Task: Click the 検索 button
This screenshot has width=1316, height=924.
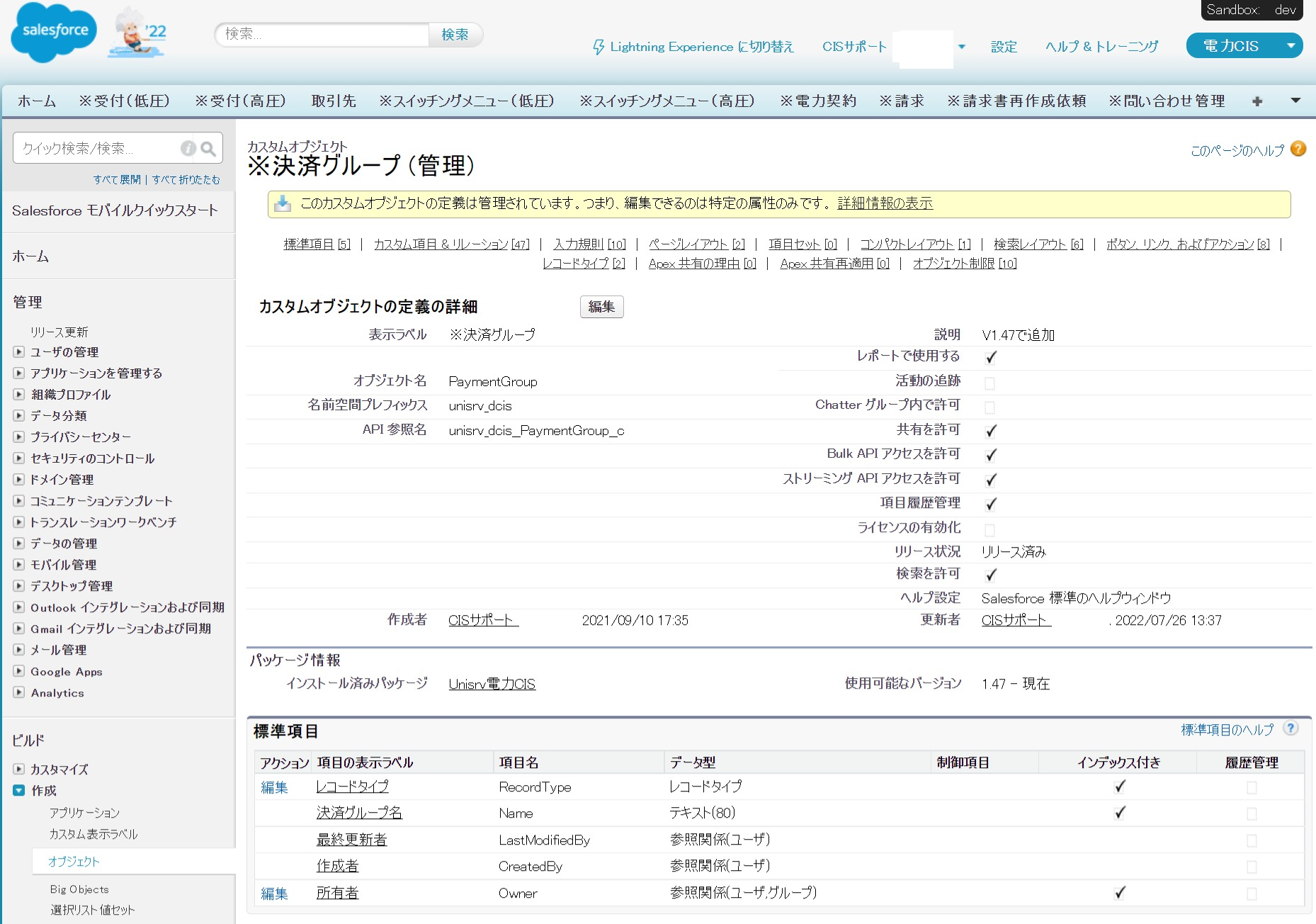Action: click(455, 34)
